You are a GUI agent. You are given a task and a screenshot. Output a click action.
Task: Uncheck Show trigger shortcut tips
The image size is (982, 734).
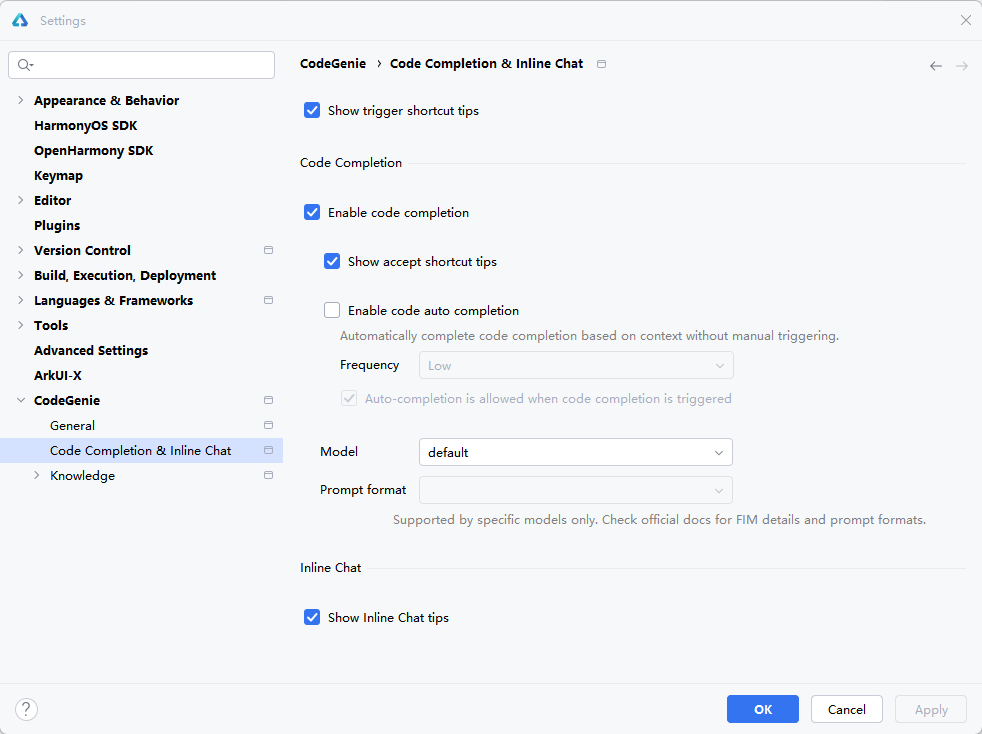(312, 111)
